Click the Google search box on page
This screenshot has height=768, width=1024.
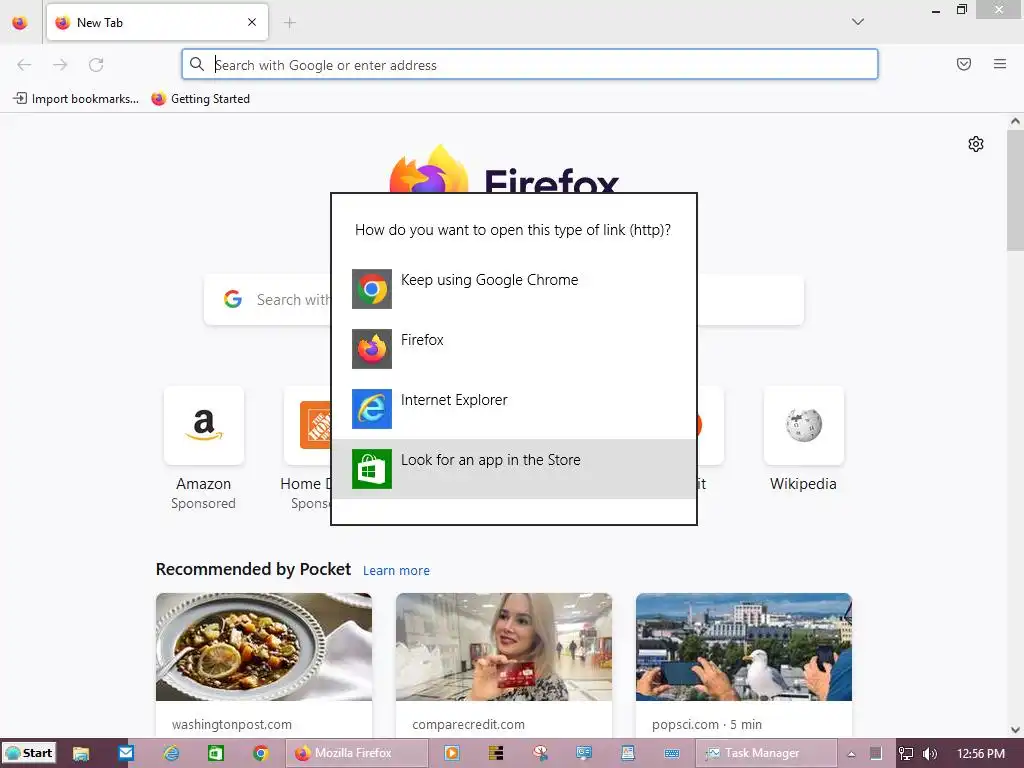[x=504, y=300]
